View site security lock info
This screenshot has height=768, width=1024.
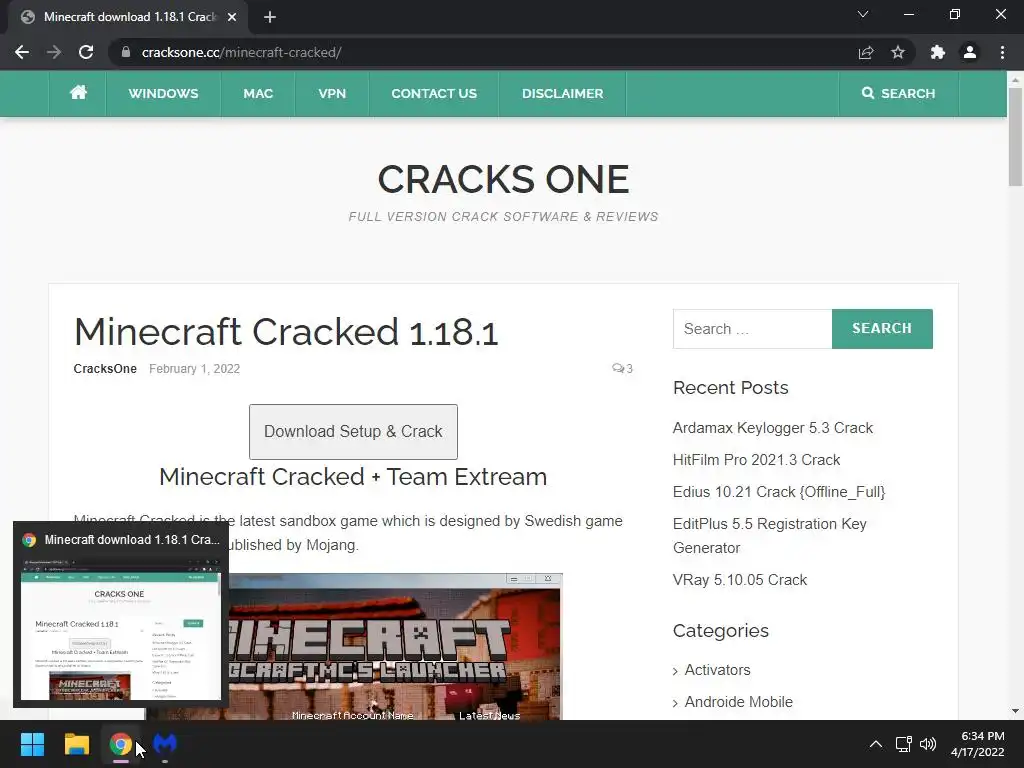[x=126, y=52]
